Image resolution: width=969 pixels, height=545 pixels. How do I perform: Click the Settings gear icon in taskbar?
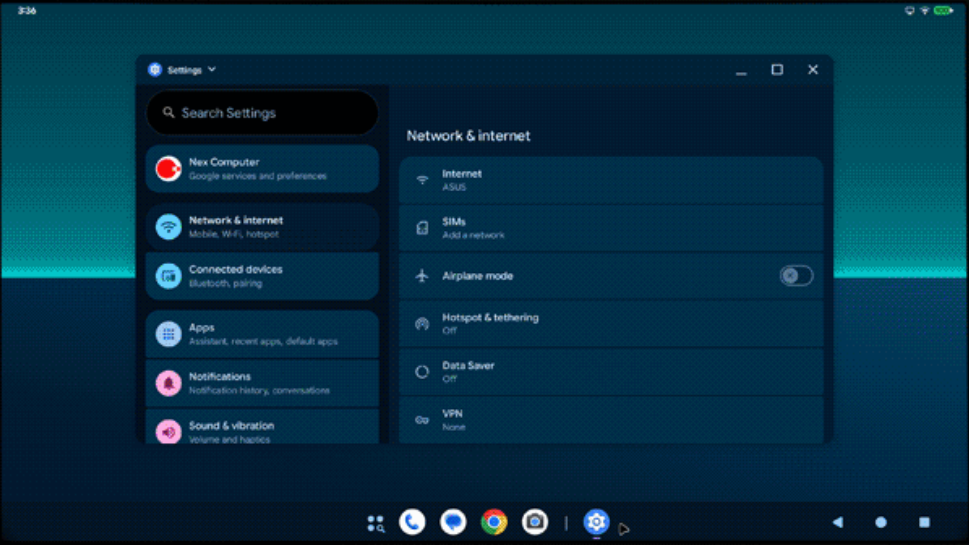(x=596, y=522)
